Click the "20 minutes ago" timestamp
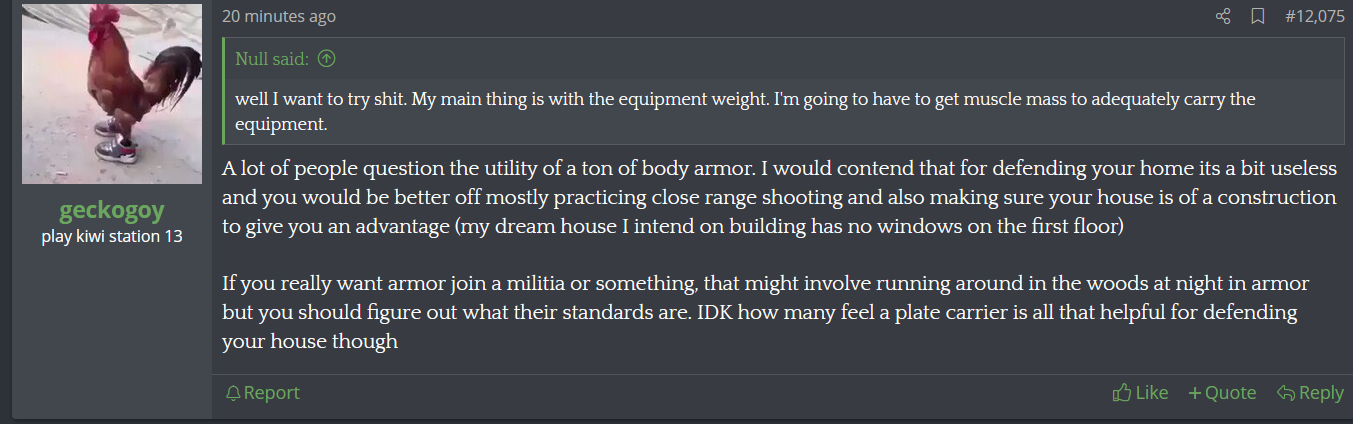The height and width of the screenshot is (424, 1353). coord(279,16)
